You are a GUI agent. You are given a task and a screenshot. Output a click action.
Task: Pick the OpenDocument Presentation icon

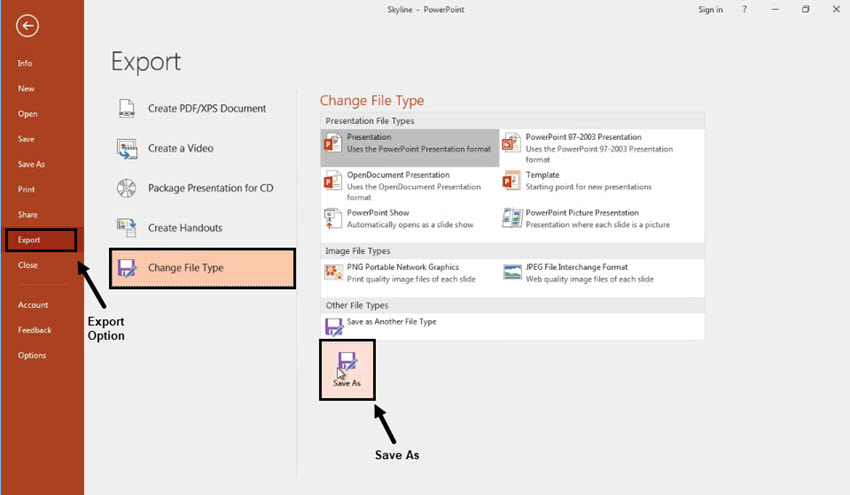332,181
